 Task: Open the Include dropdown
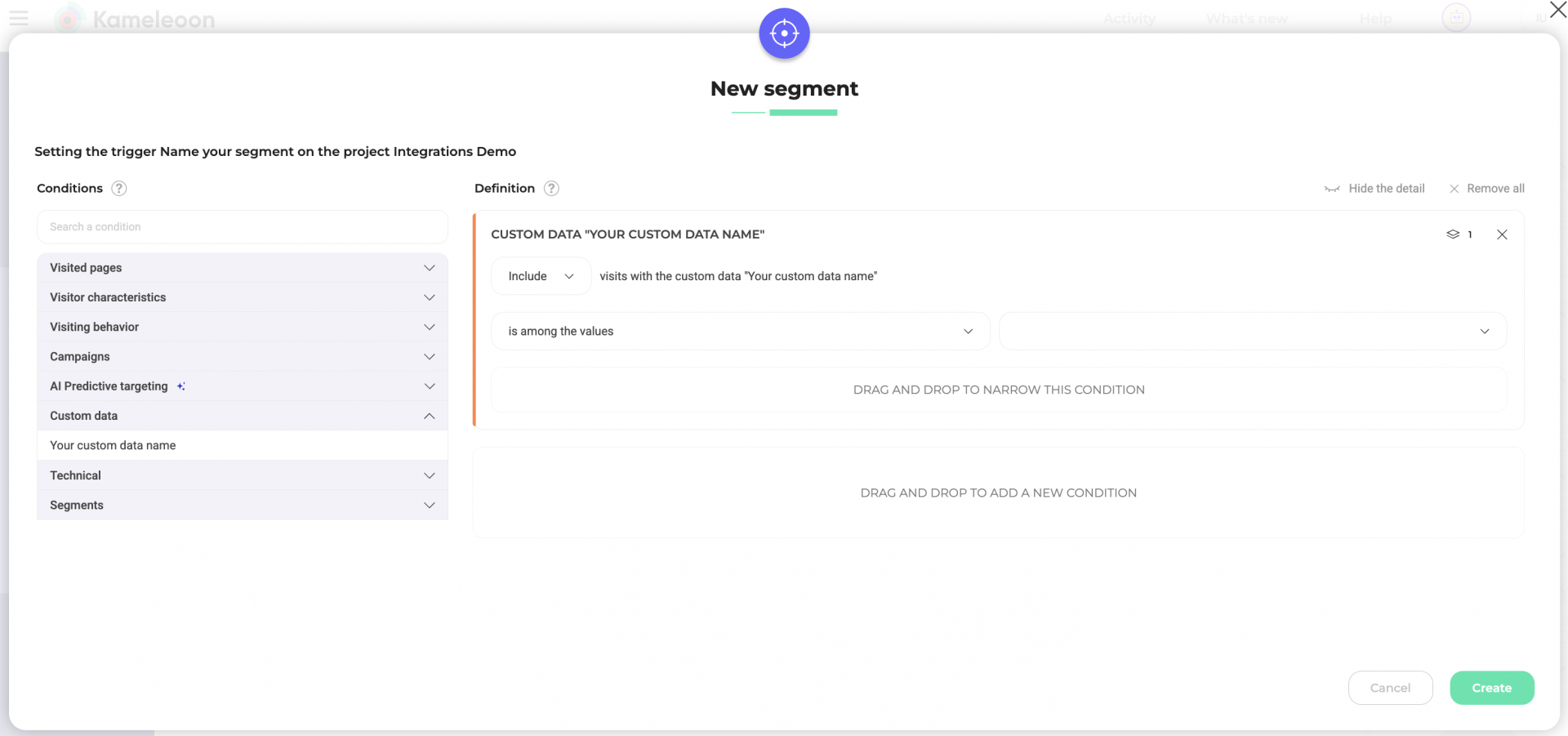click(541, 276)
